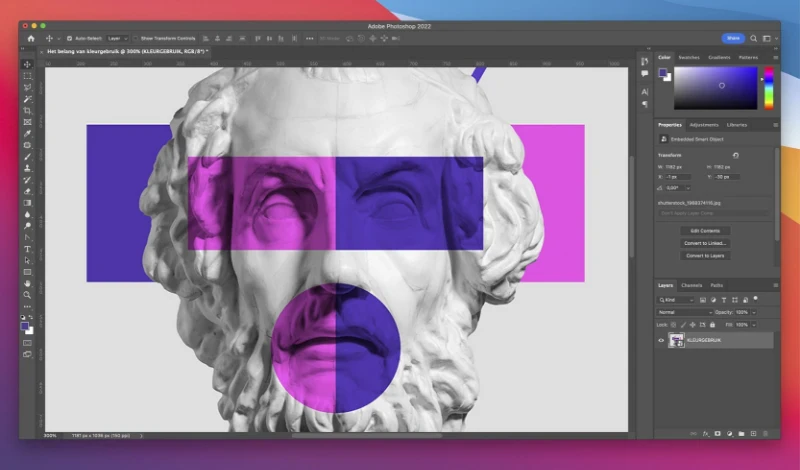Select the KLEURGEBRUIK layer thumbnail
The height and width of the screenshot is (470, 800).
click(x=677, y=340)
